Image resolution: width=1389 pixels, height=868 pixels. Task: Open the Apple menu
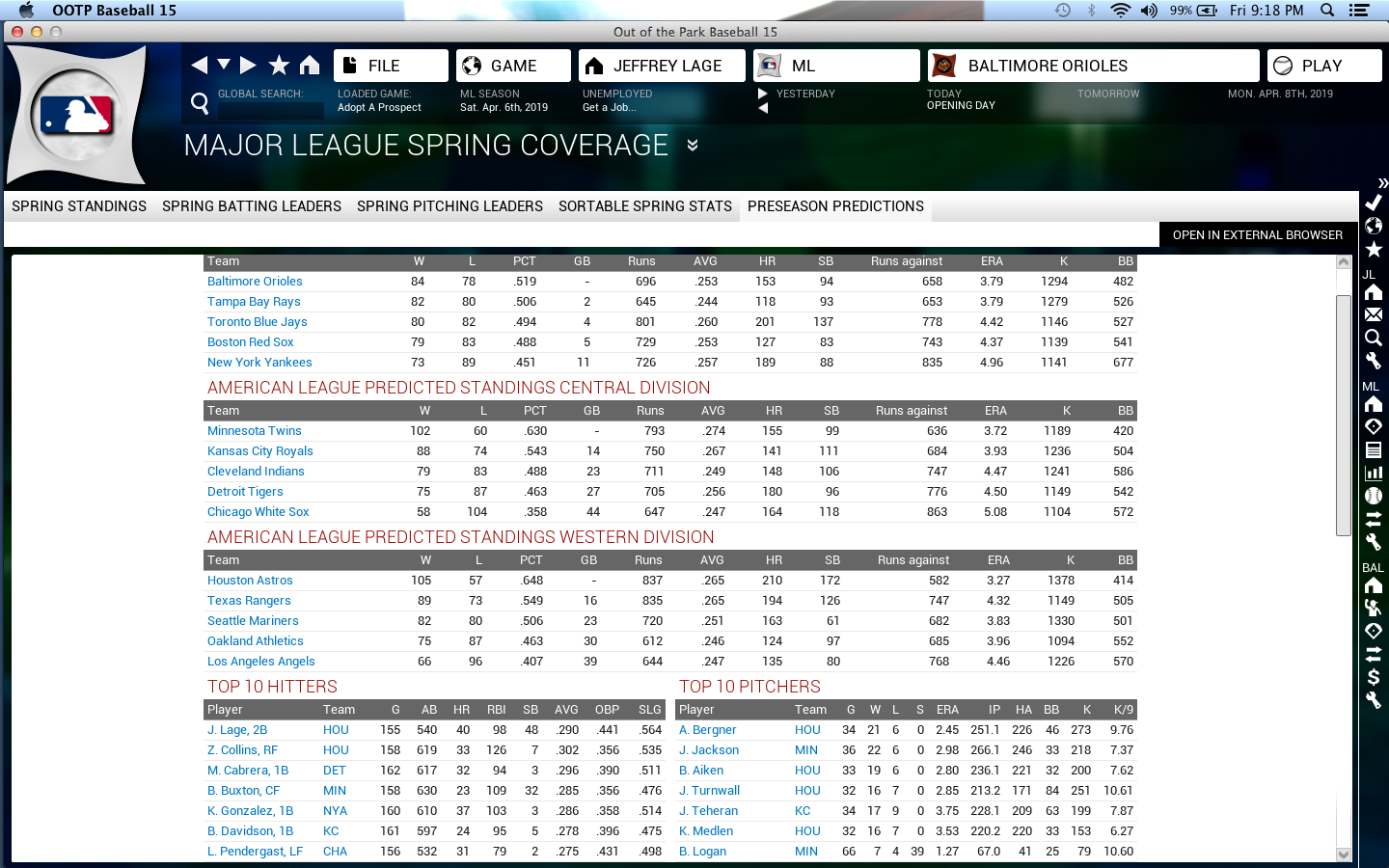coord(26,10)
